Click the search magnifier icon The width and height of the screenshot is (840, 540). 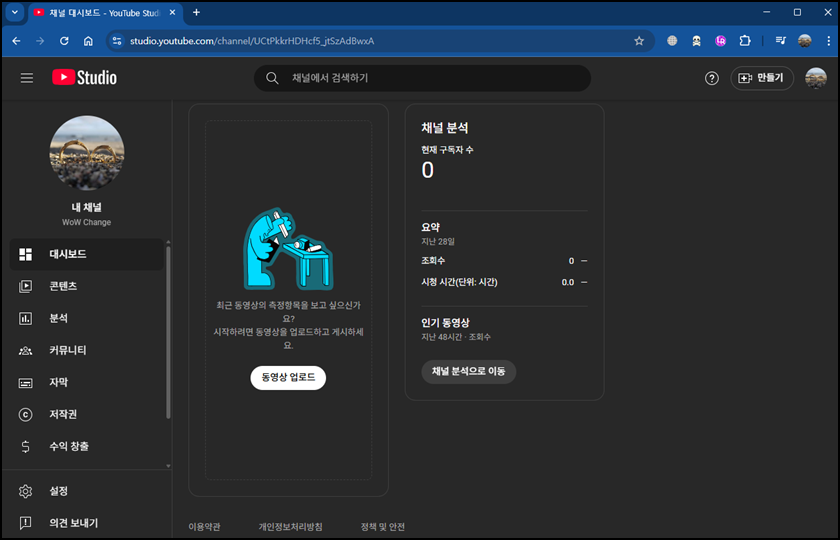(272, 78)
